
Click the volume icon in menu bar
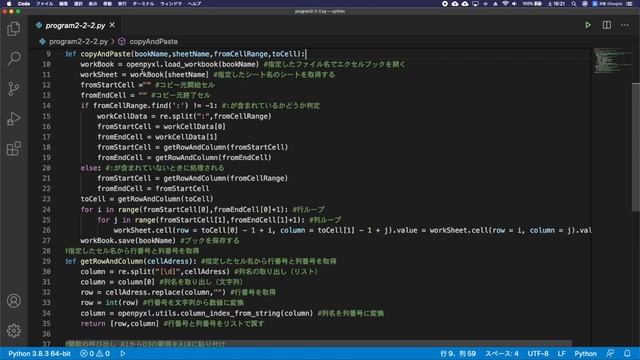tap(514, 4)
